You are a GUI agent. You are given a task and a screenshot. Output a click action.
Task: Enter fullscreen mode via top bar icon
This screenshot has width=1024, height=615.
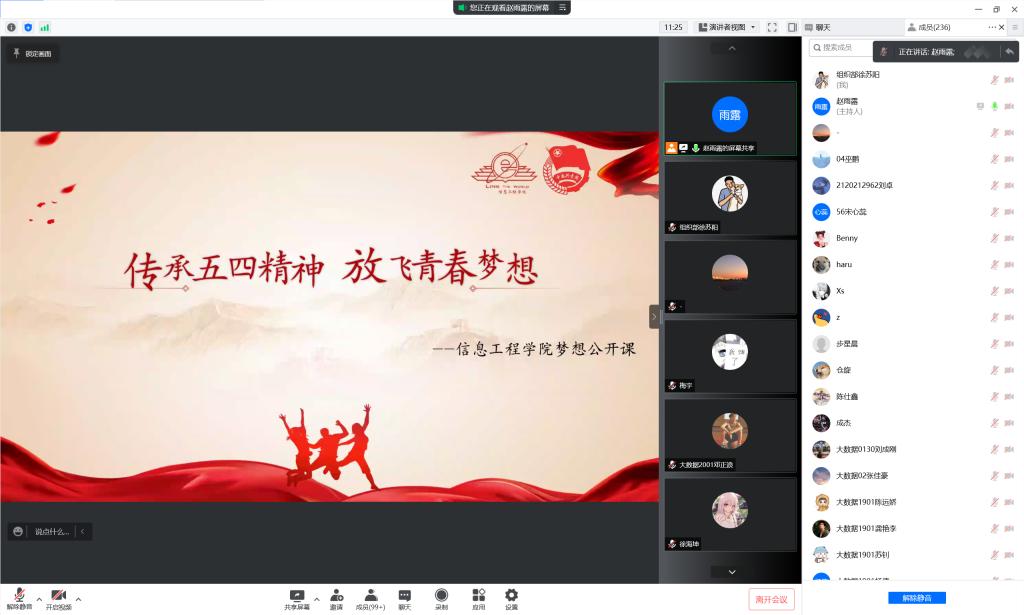coord(772,27)
